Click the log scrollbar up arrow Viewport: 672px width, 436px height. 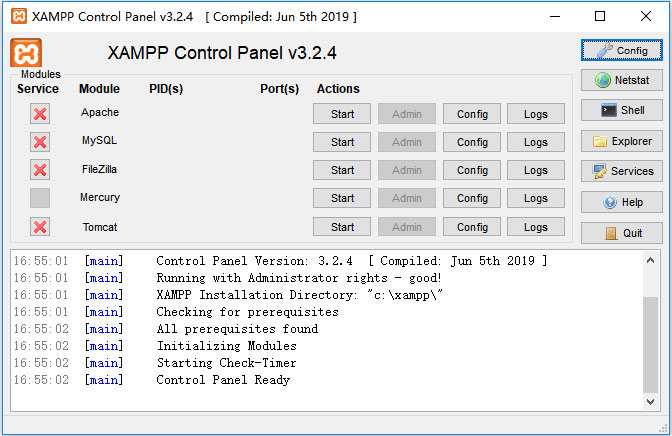650,260
